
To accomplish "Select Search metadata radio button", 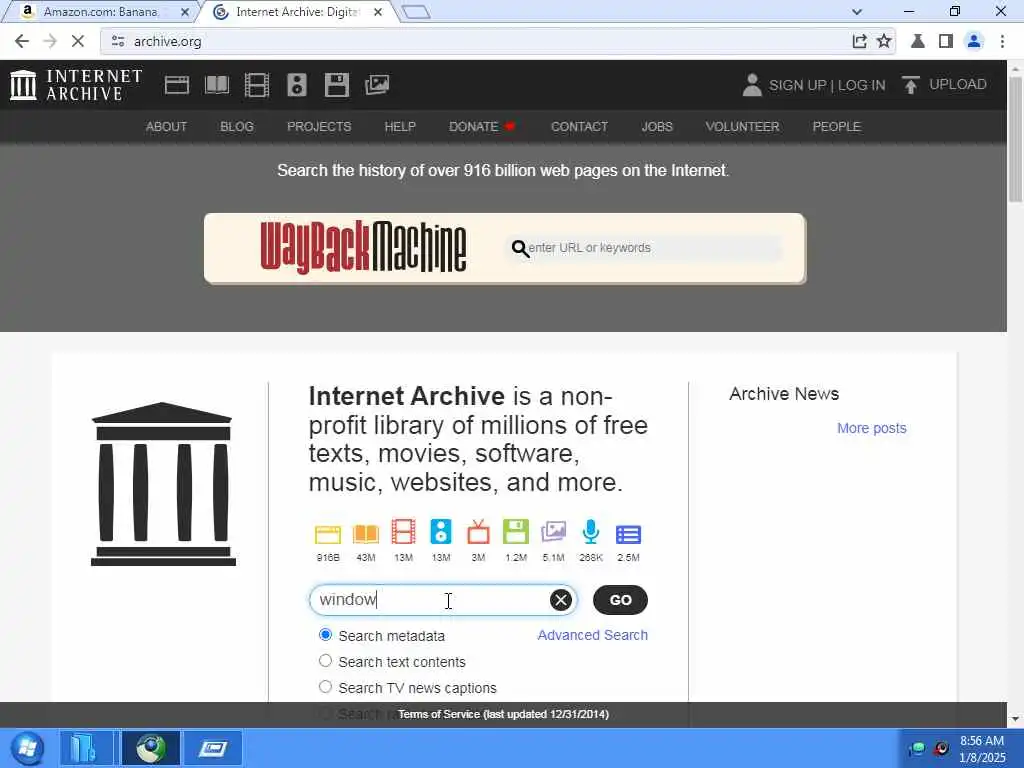I will pos(325,635).
